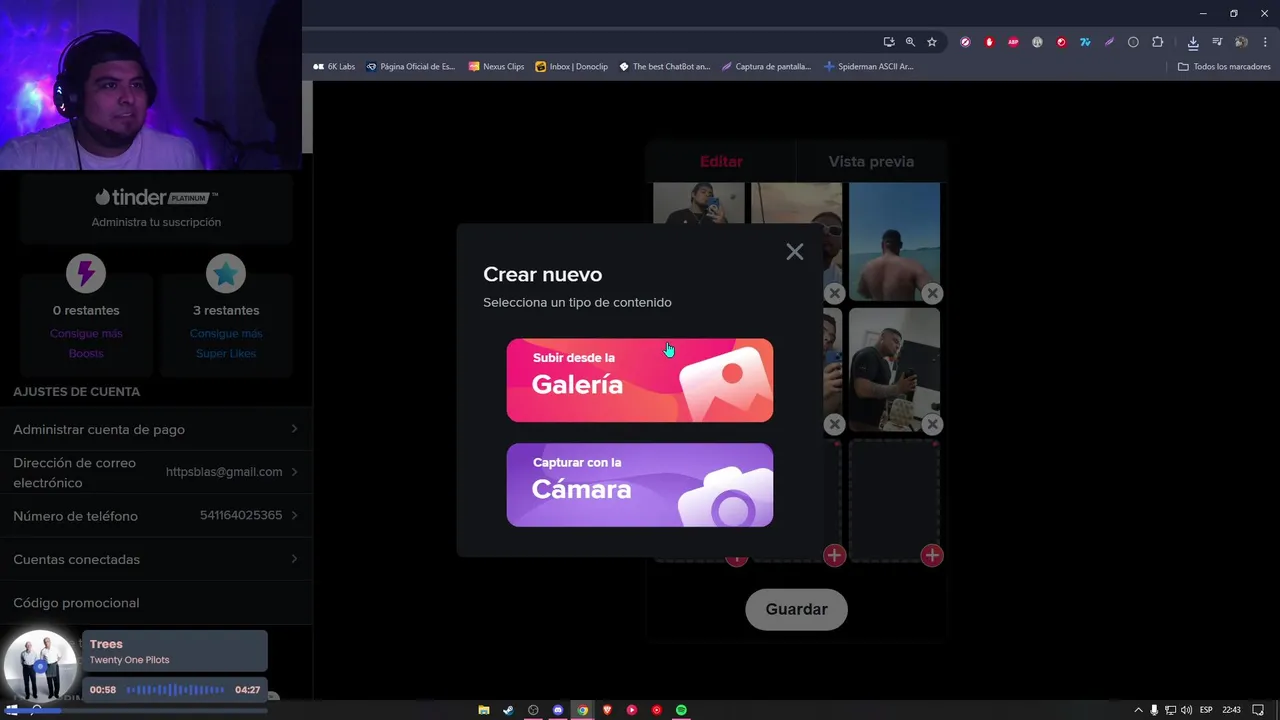The height and width of the screenshot is (720, 1280).
Task: Choose Capturar con la Cámara option
Action: coord(640,485)
